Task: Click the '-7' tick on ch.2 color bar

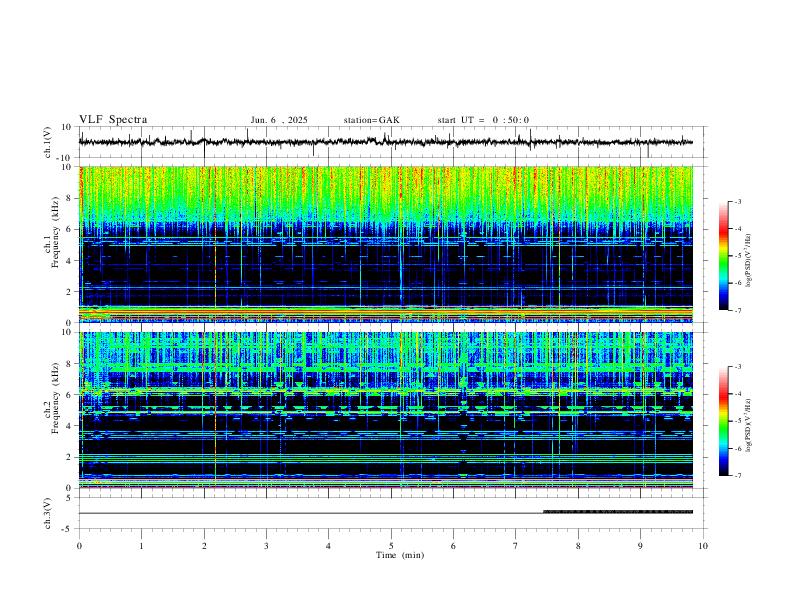Action: (x=737, y=476)
